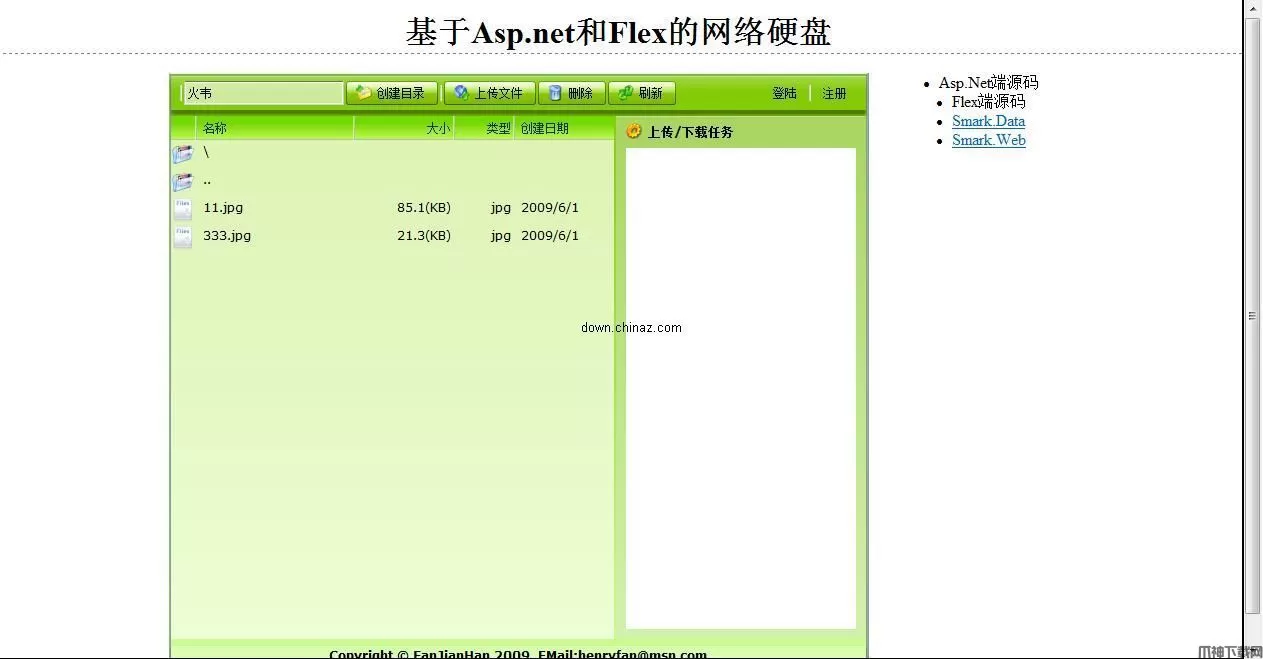The height and width of the screenshot is (659, 1263).
Task: Open the 登陆 login link
Action: click(784, 93)
